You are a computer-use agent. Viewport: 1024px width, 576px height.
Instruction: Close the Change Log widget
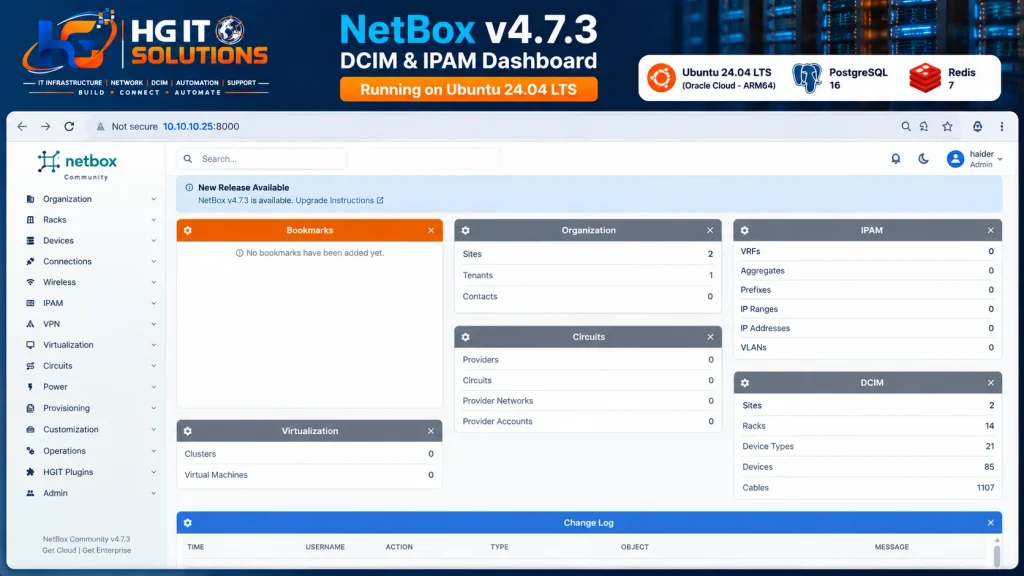(991, 522)
